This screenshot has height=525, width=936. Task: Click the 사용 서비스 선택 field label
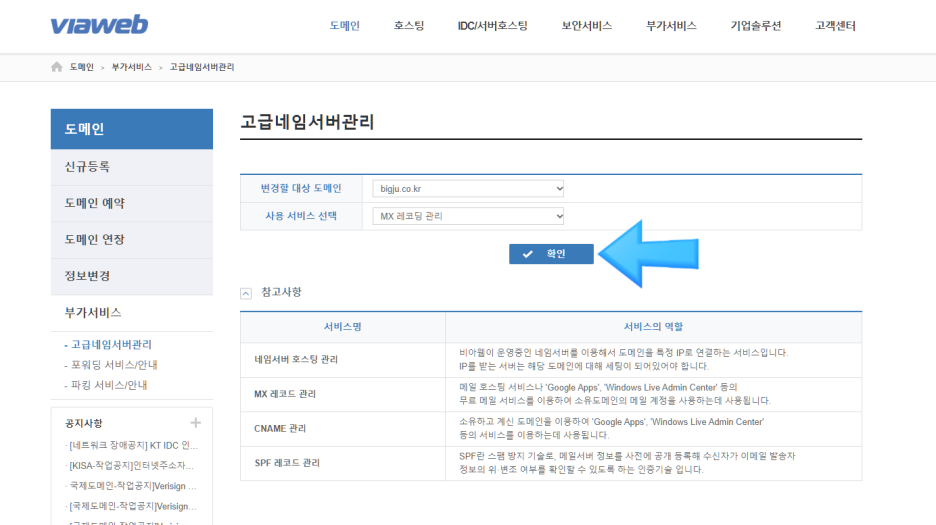(301, 216)
